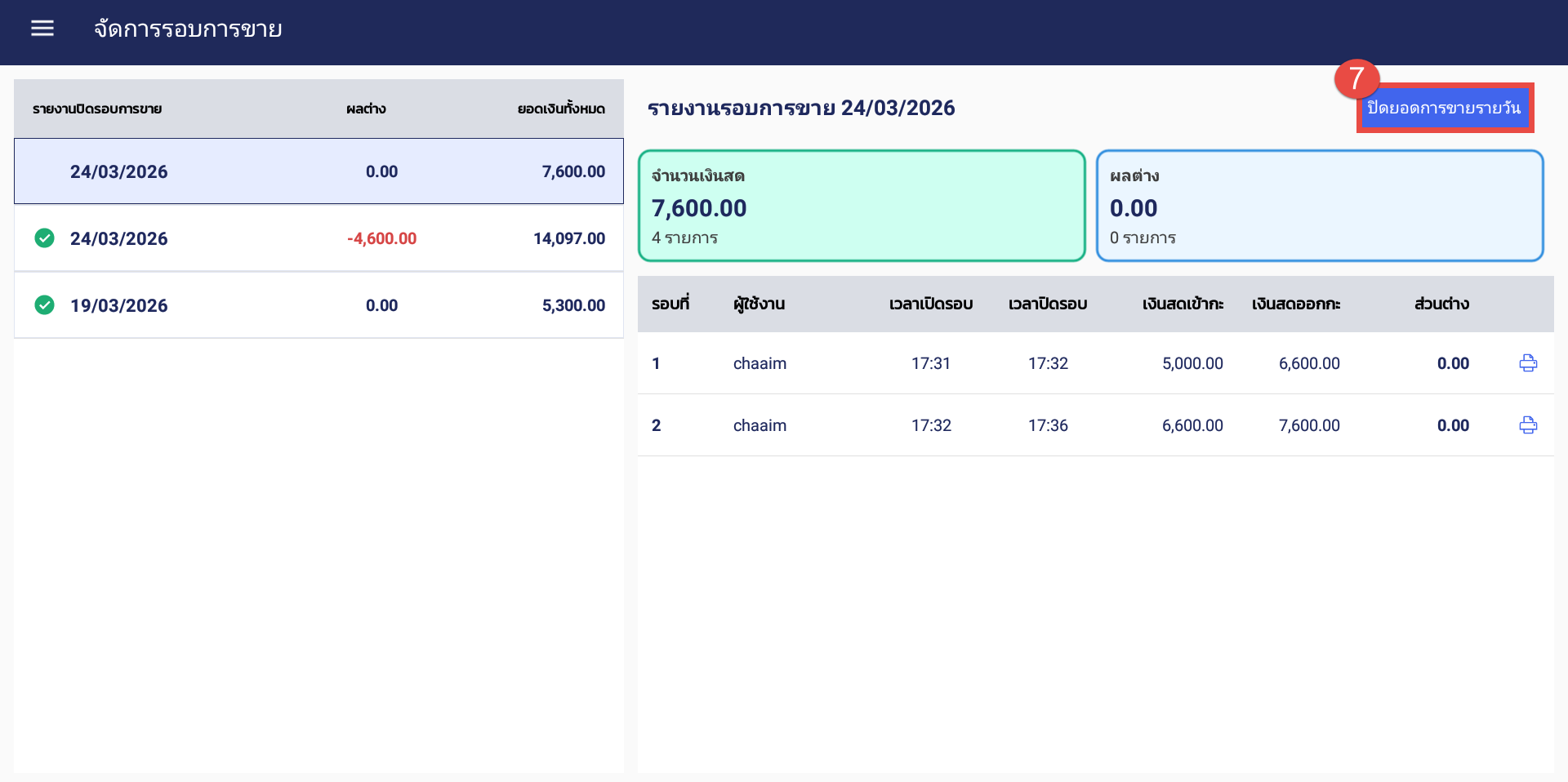Print sales round 1 report

pos(1527,363)
